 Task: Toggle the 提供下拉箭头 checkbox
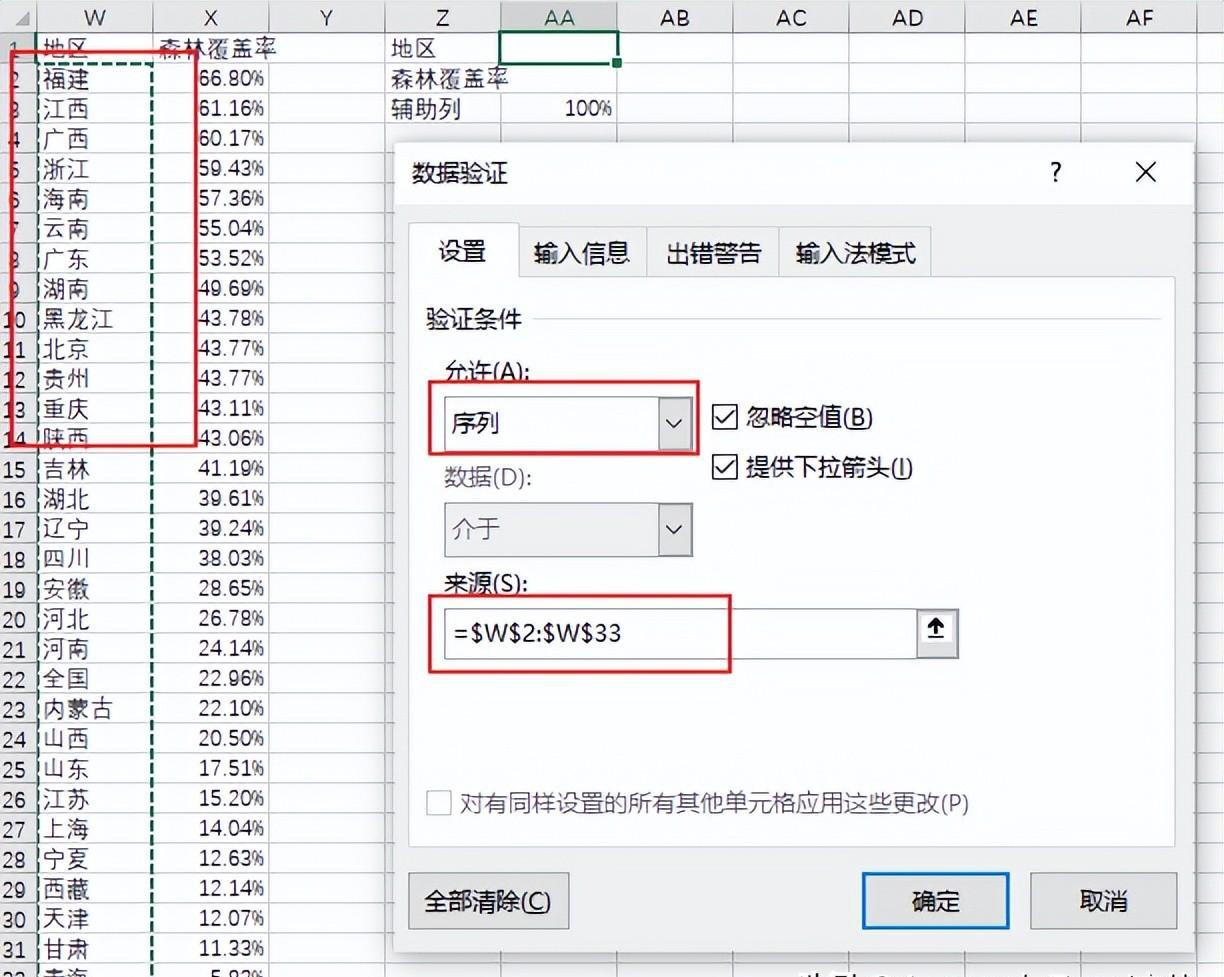coord(724,466)
